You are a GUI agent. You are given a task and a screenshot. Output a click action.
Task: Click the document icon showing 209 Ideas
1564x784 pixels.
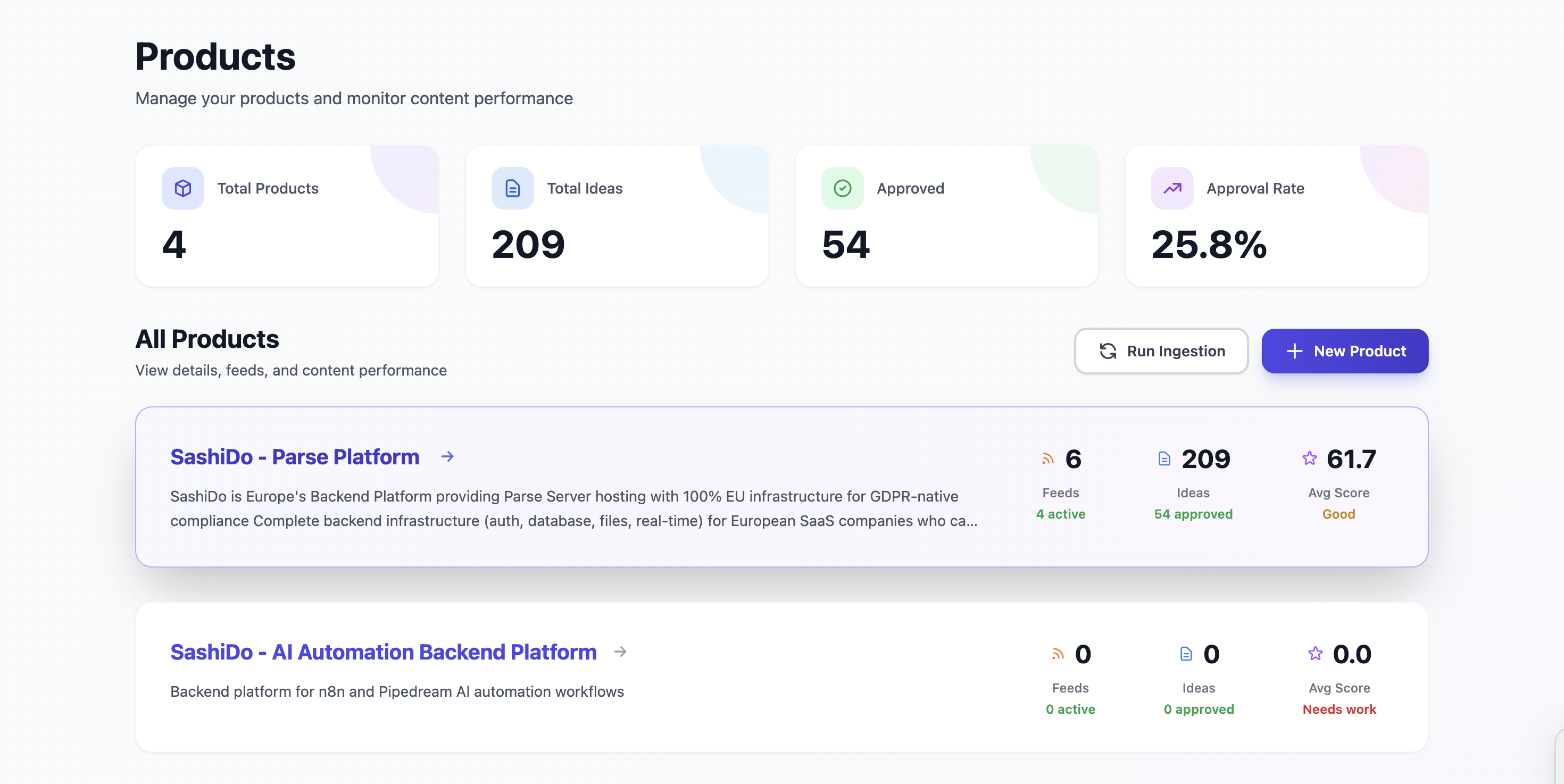(1164, 460)
